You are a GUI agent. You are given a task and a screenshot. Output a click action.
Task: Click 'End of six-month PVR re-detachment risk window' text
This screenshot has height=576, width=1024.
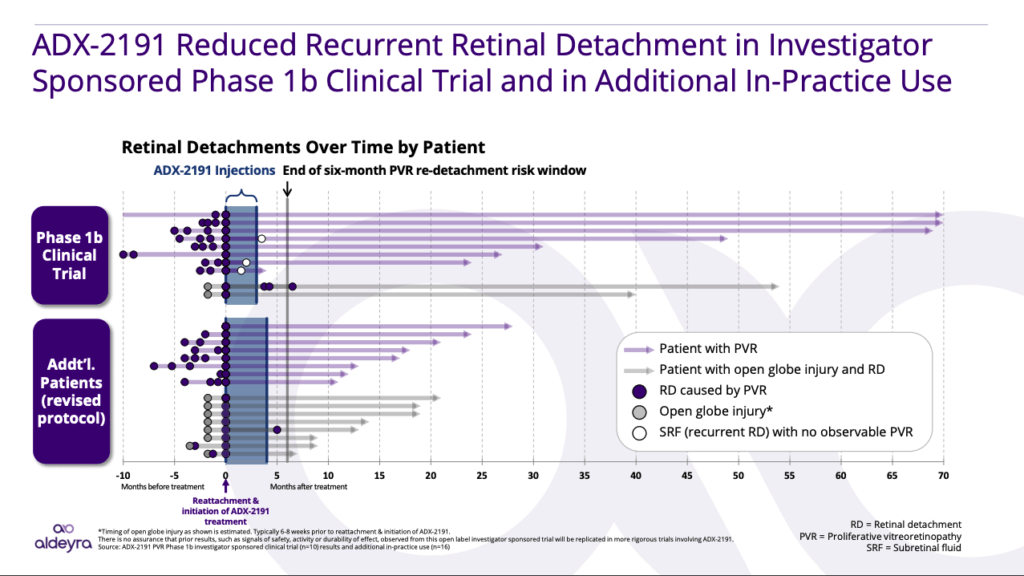(x=434, y=170)
